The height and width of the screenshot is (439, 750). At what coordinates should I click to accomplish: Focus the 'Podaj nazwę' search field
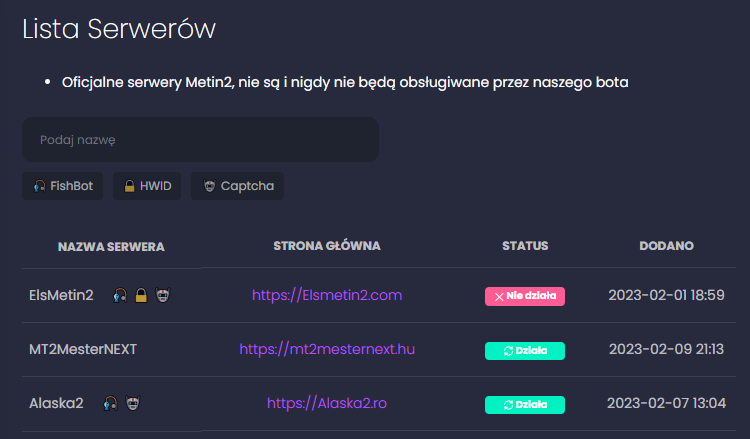(x=200, y=140)
